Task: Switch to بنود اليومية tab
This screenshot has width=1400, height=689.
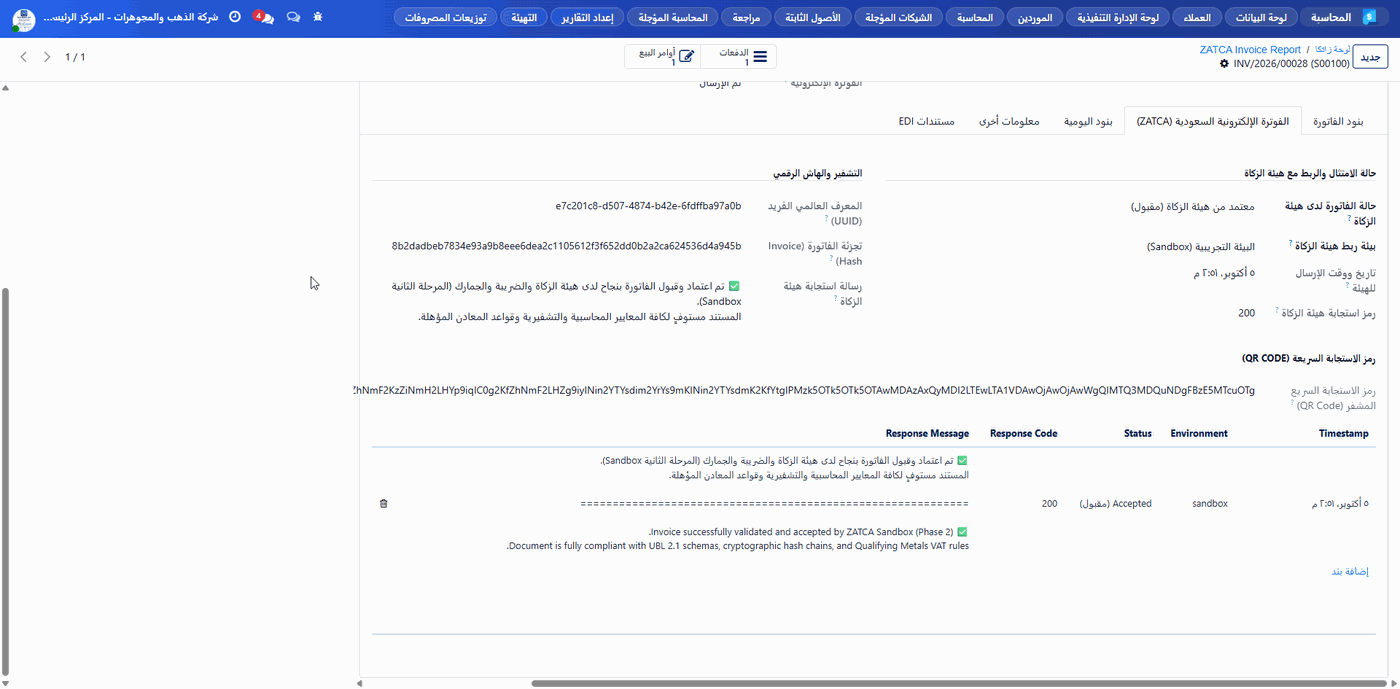Action: coord(1088,121)
